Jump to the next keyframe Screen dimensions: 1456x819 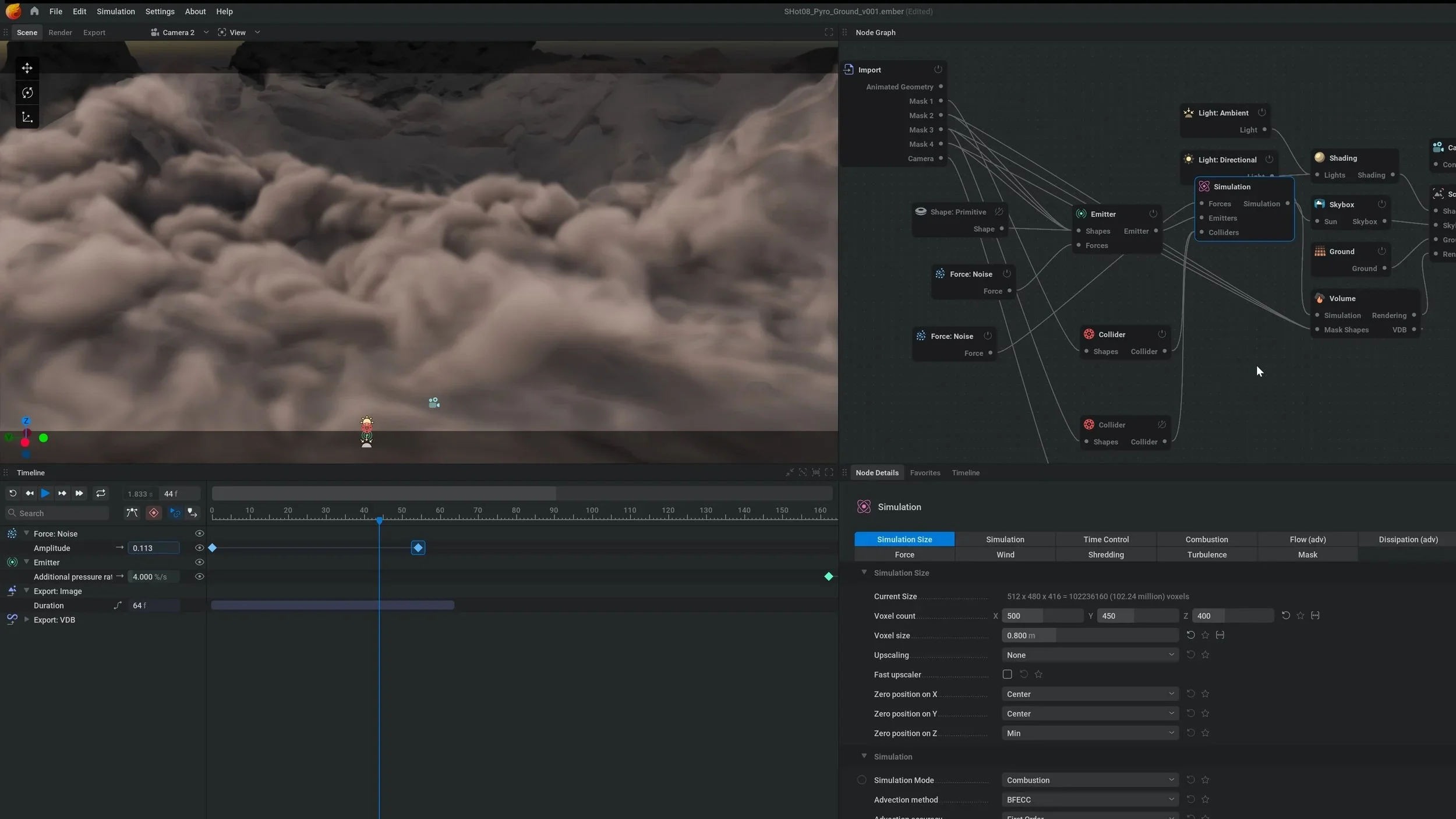tap(62, 493)
